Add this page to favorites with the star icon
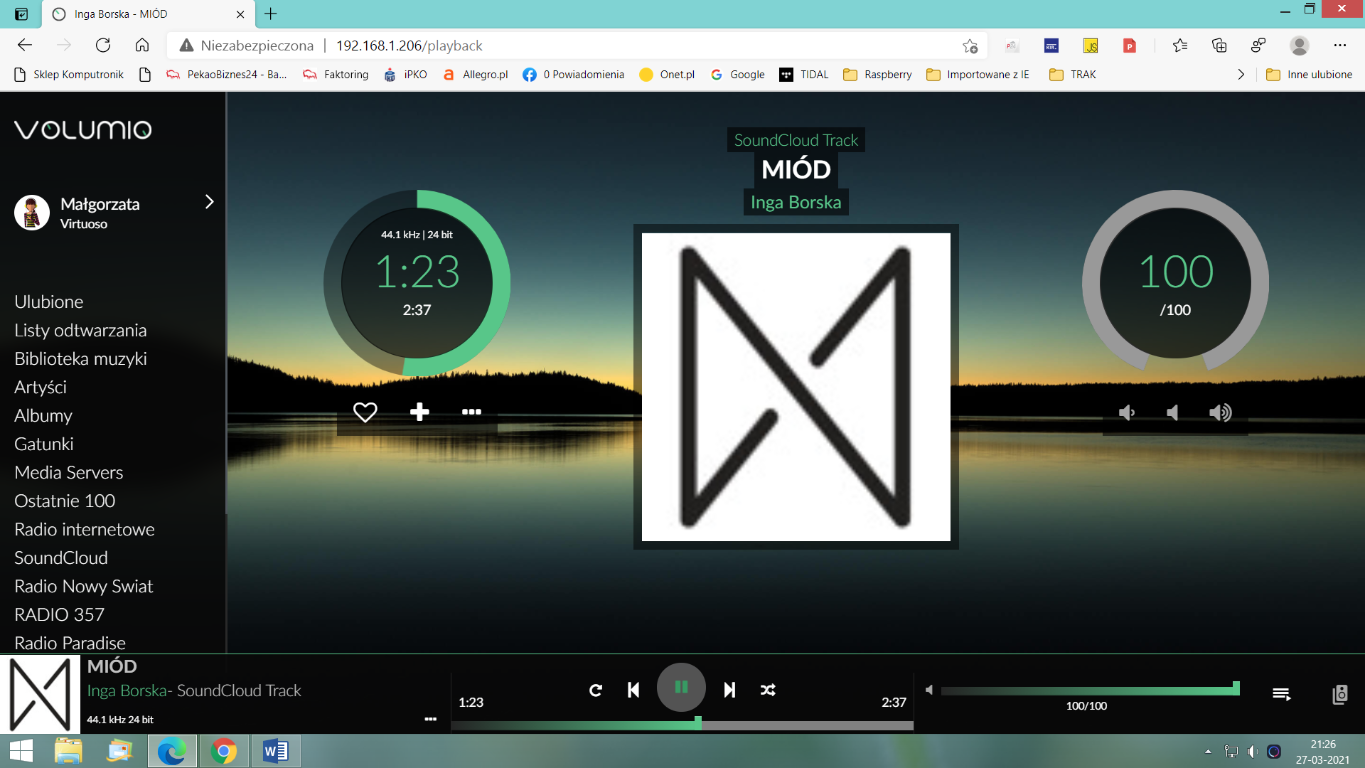 click(x=969, y=45)
